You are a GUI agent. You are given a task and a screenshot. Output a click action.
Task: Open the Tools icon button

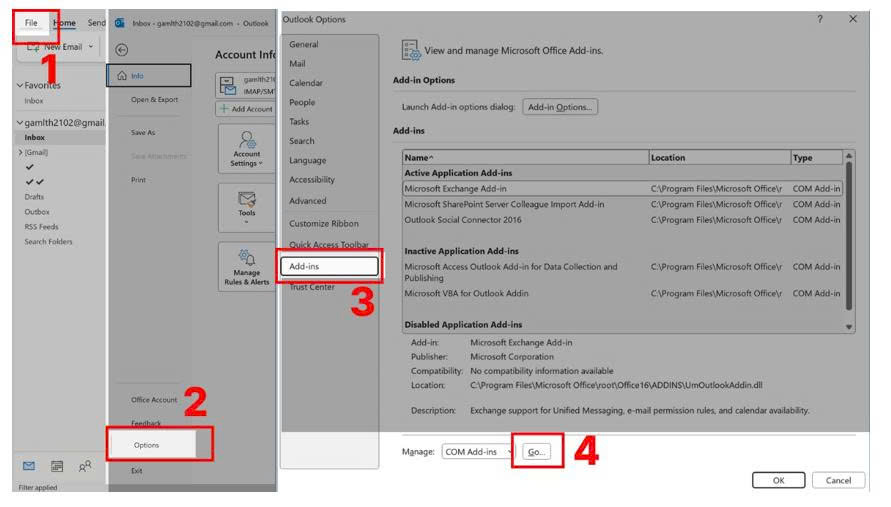(x=247, y=207)
